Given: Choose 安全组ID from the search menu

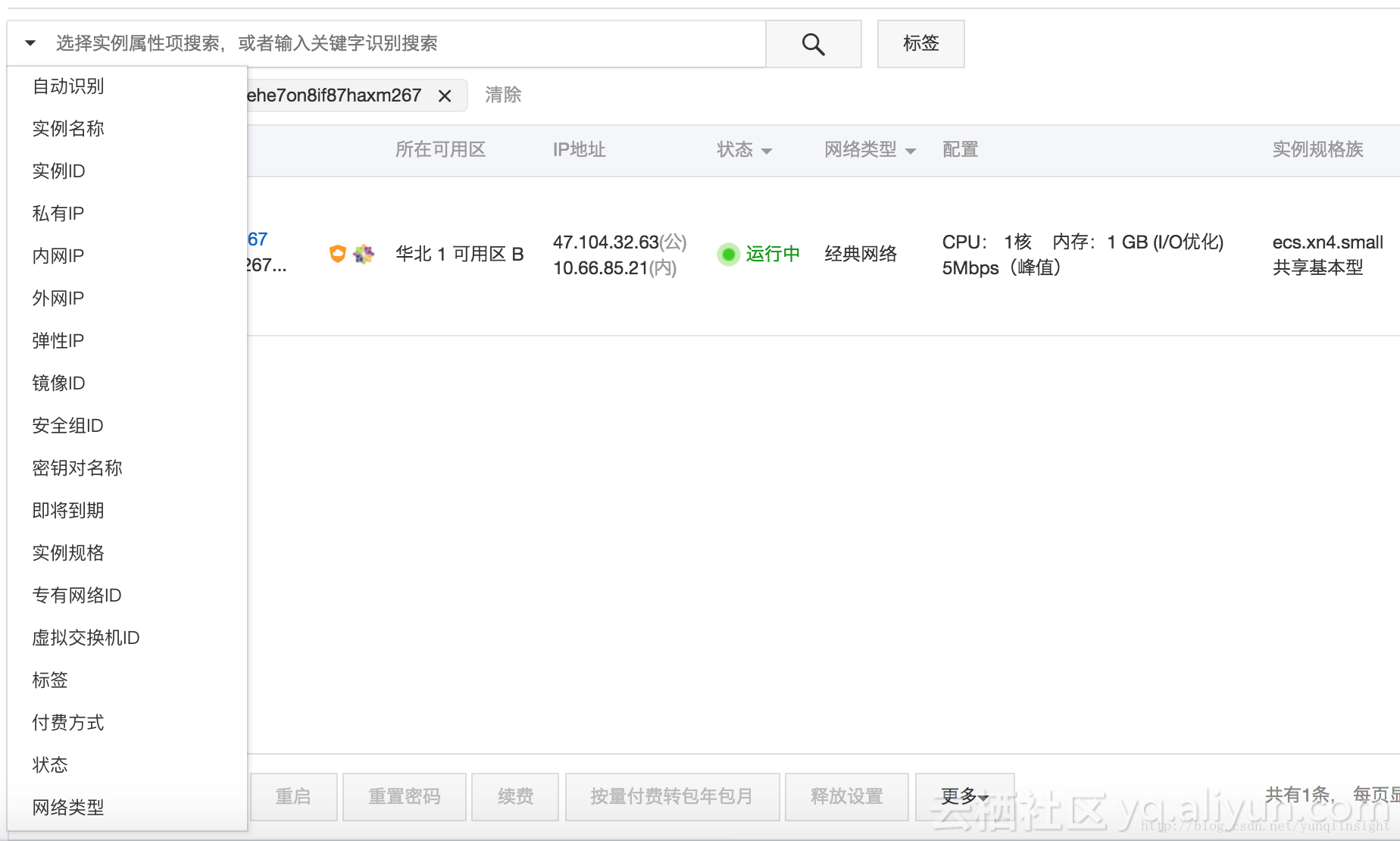Looking at the screenshot, I should pyautogui.click(x=127, y=426).
